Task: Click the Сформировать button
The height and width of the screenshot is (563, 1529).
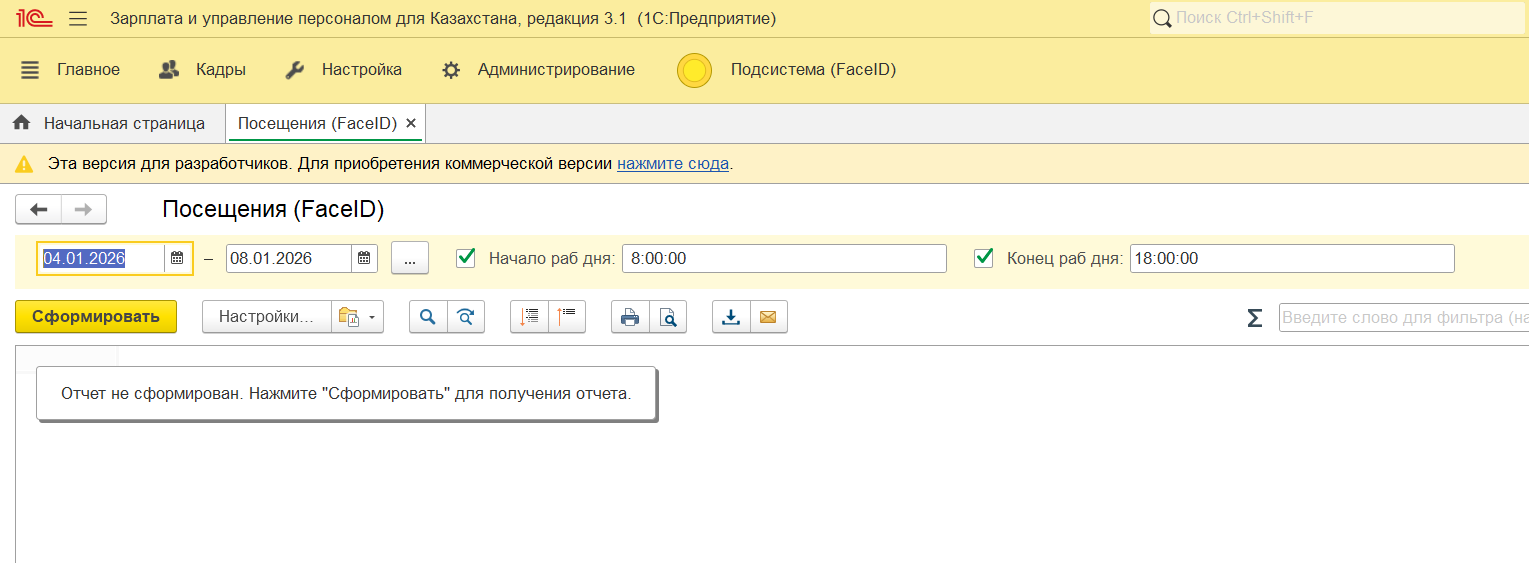Action: coord(96,317)
